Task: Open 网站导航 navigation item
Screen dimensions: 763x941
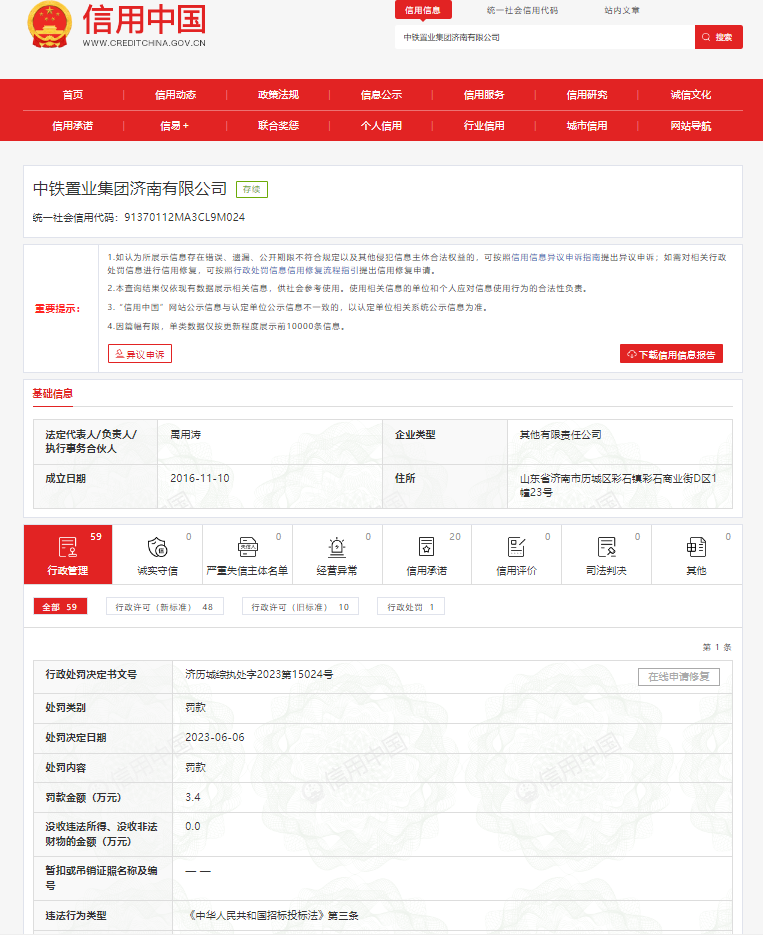Action: [x=690, y=126]
